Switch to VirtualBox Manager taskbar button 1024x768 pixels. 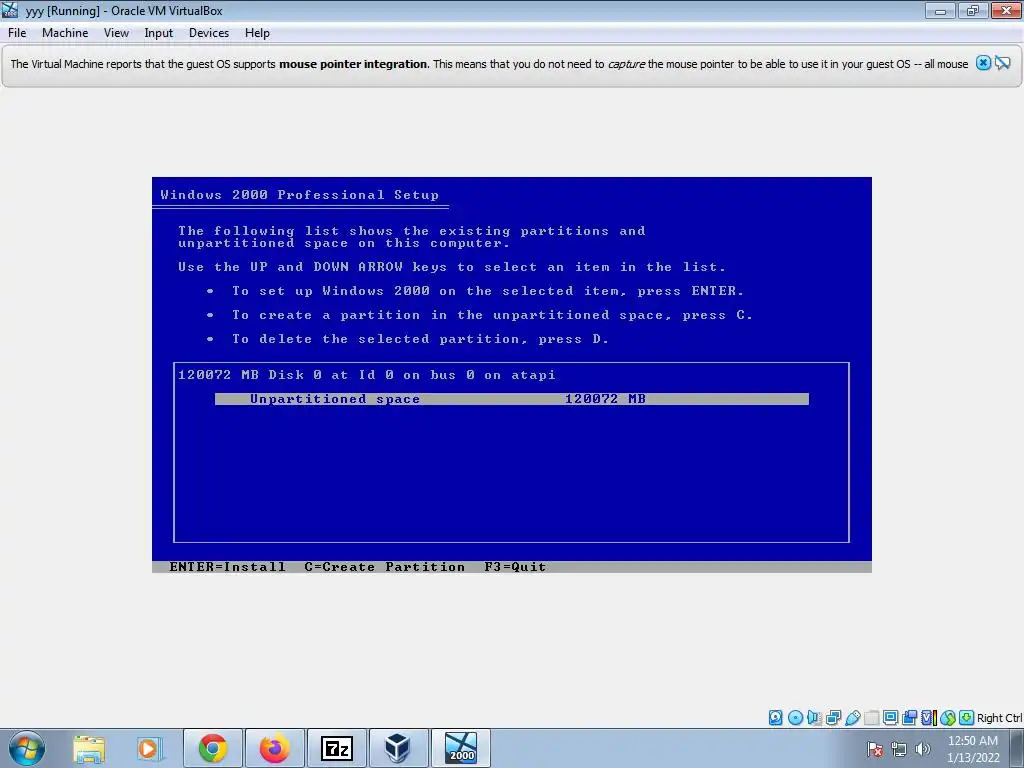pos(398,748)
